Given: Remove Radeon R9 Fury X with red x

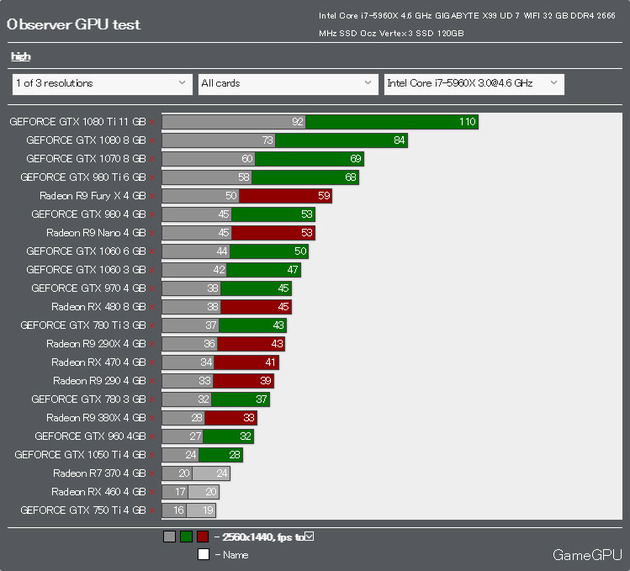Looking at the screenshot, I should click(153, 196).
